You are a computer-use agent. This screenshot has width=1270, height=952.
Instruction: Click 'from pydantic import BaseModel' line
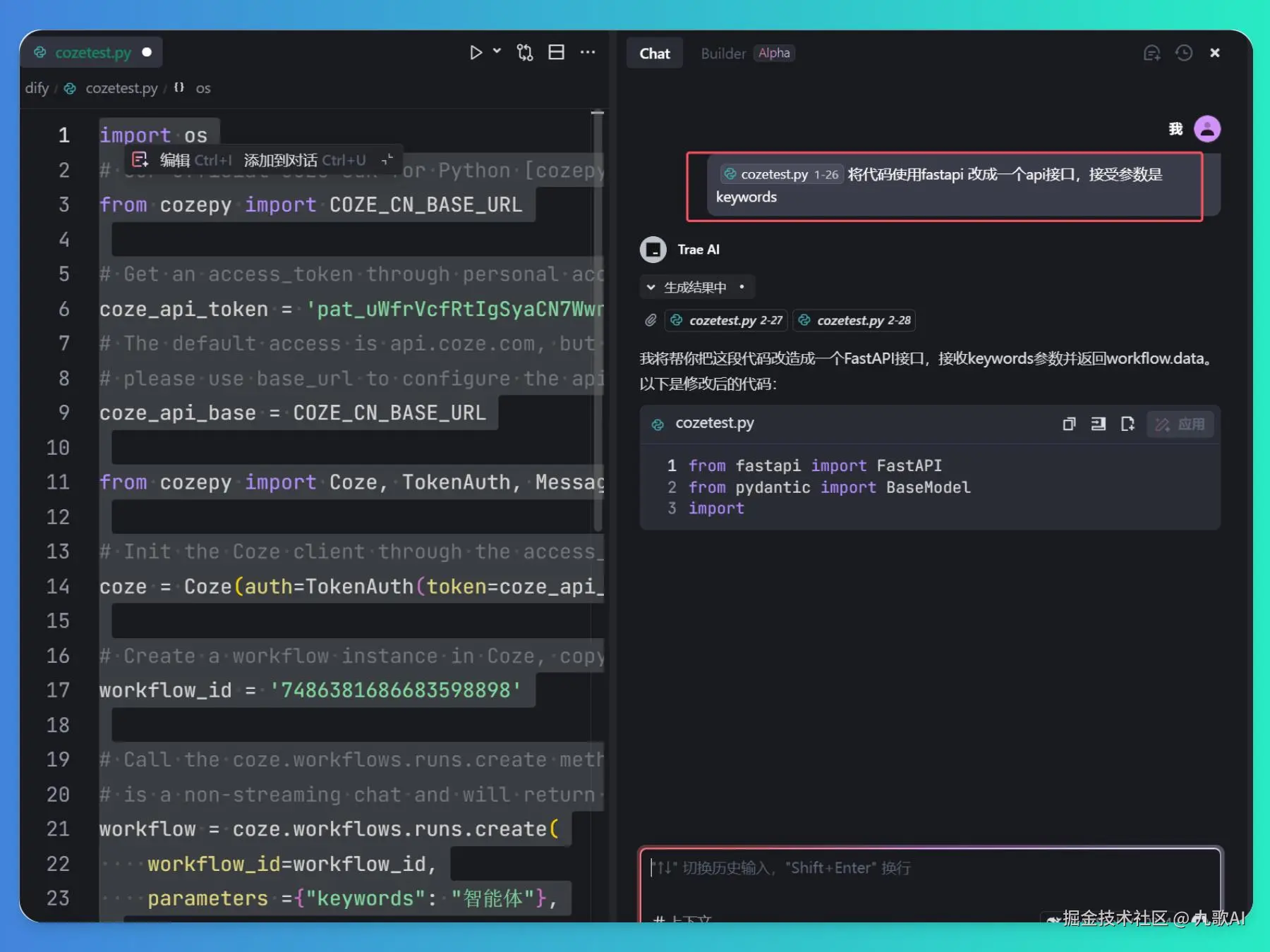pos(829,487)
